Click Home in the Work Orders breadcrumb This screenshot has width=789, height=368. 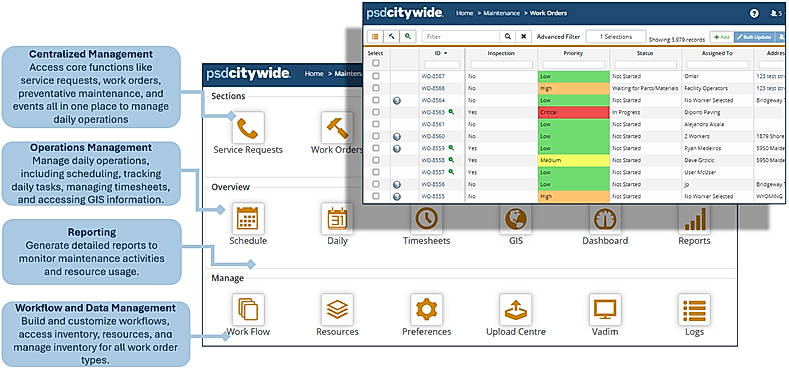click(x=464, y=14)
